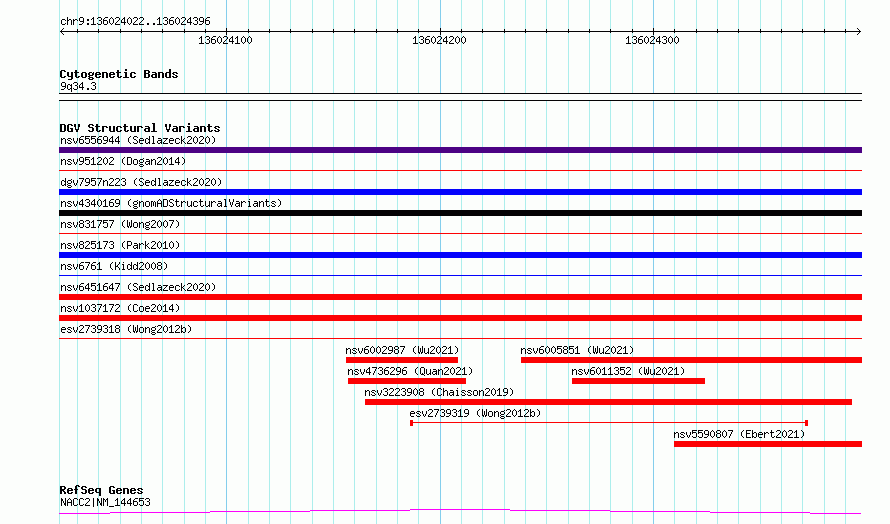The height and width of the screenshot is (524, 890).
Task: Click the nsv831757 (Wong2007) label
Action: pyautogui.click(x=120, y=224)
